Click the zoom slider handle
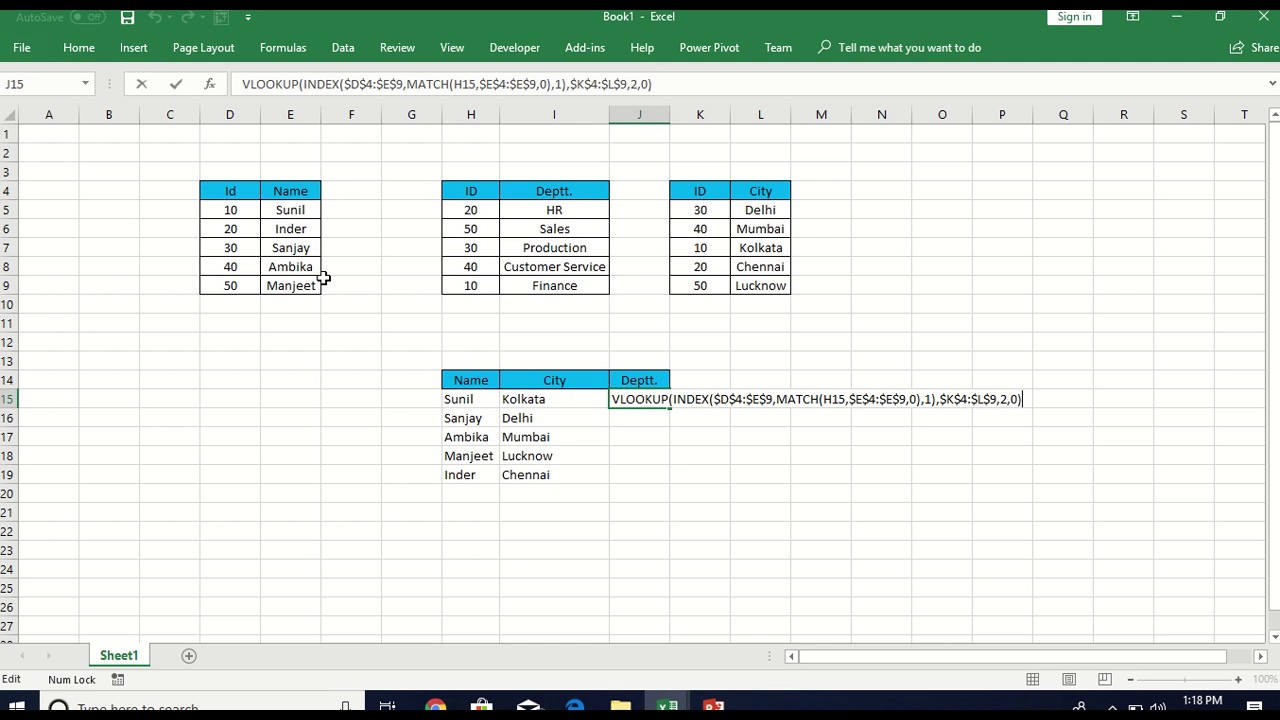Viewport: 1280px width, 720px height. pos(1185,680)
